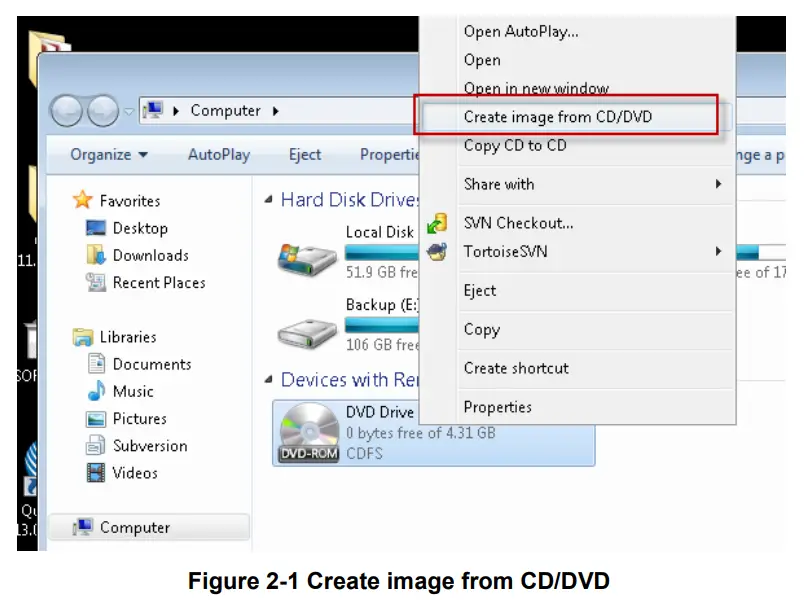The width and height of the screenshot is (809, 600).
Task: Click the DVD-ROM disc icon
Action: (x=309, y=432)
